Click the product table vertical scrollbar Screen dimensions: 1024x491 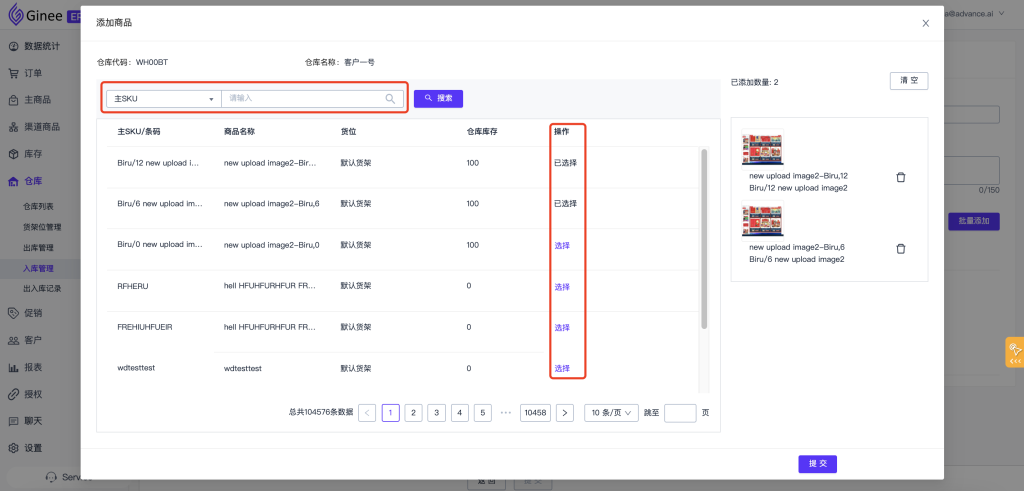(704, 240)
